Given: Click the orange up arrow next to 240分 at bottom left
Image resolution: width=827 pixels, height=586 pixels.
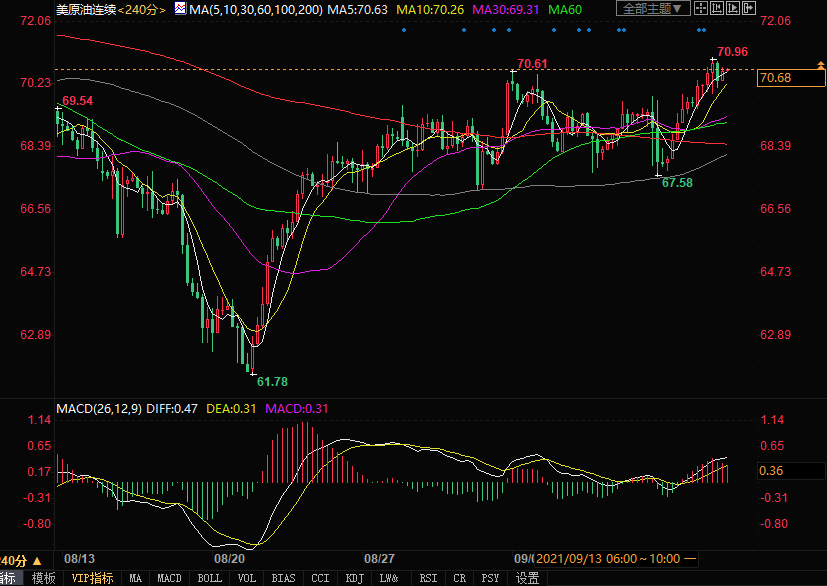Looking at the screenshot, I should pos(38,560).
